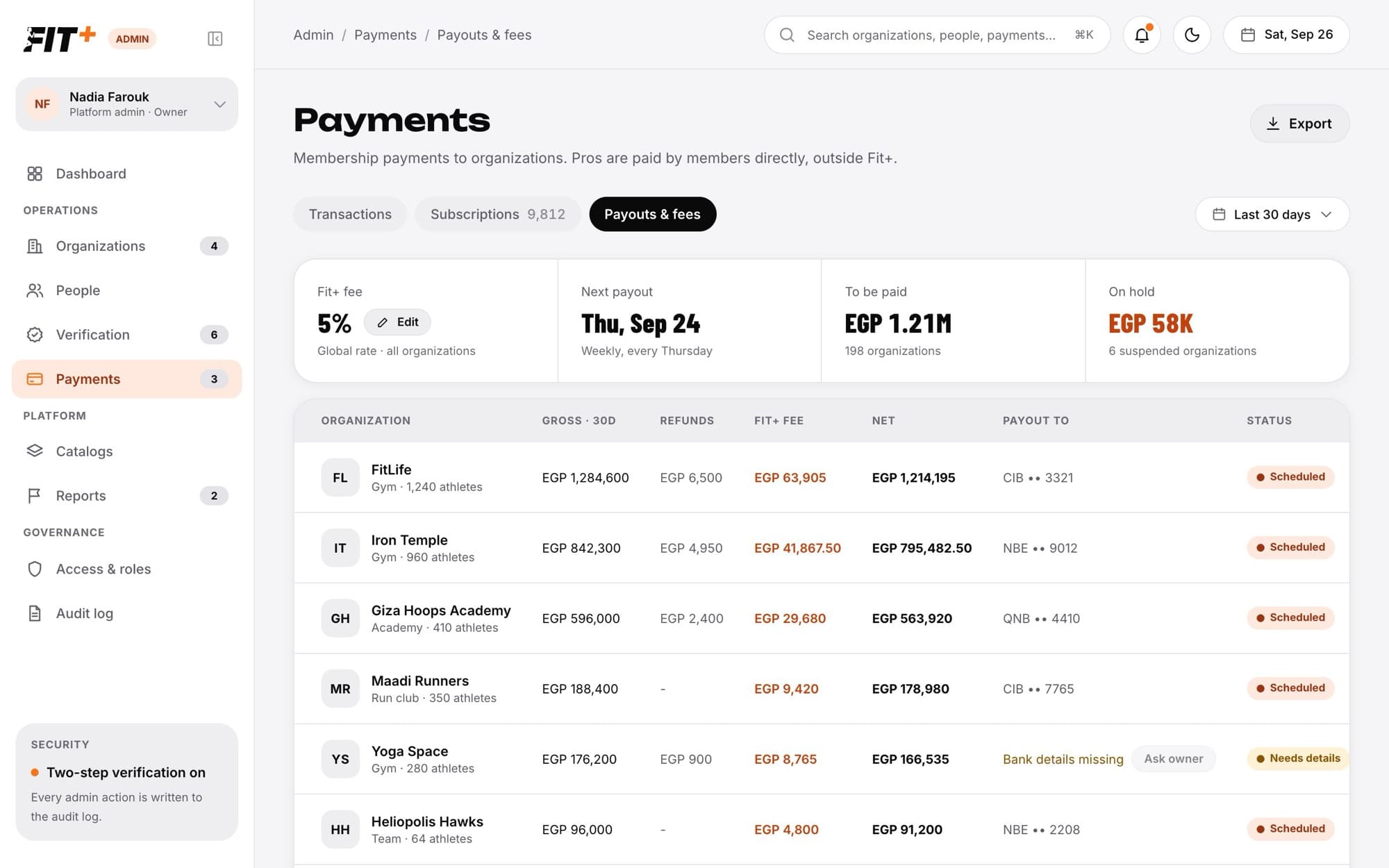Switch to the Subscriptions tab

pos(497,214)
